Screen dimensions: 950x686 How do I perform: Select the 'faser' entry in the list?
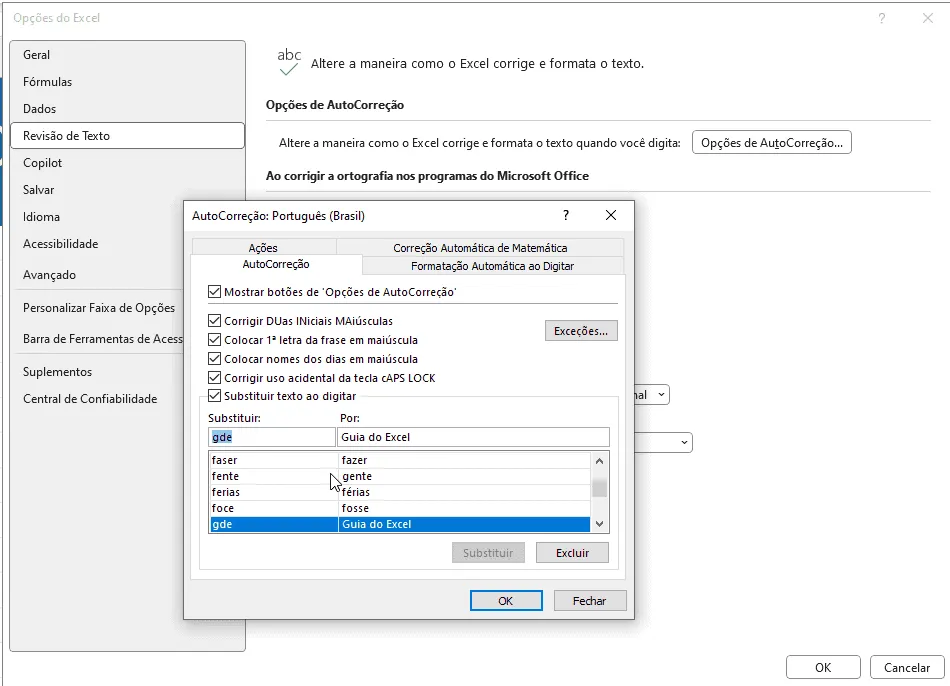[x=273, y=460]
